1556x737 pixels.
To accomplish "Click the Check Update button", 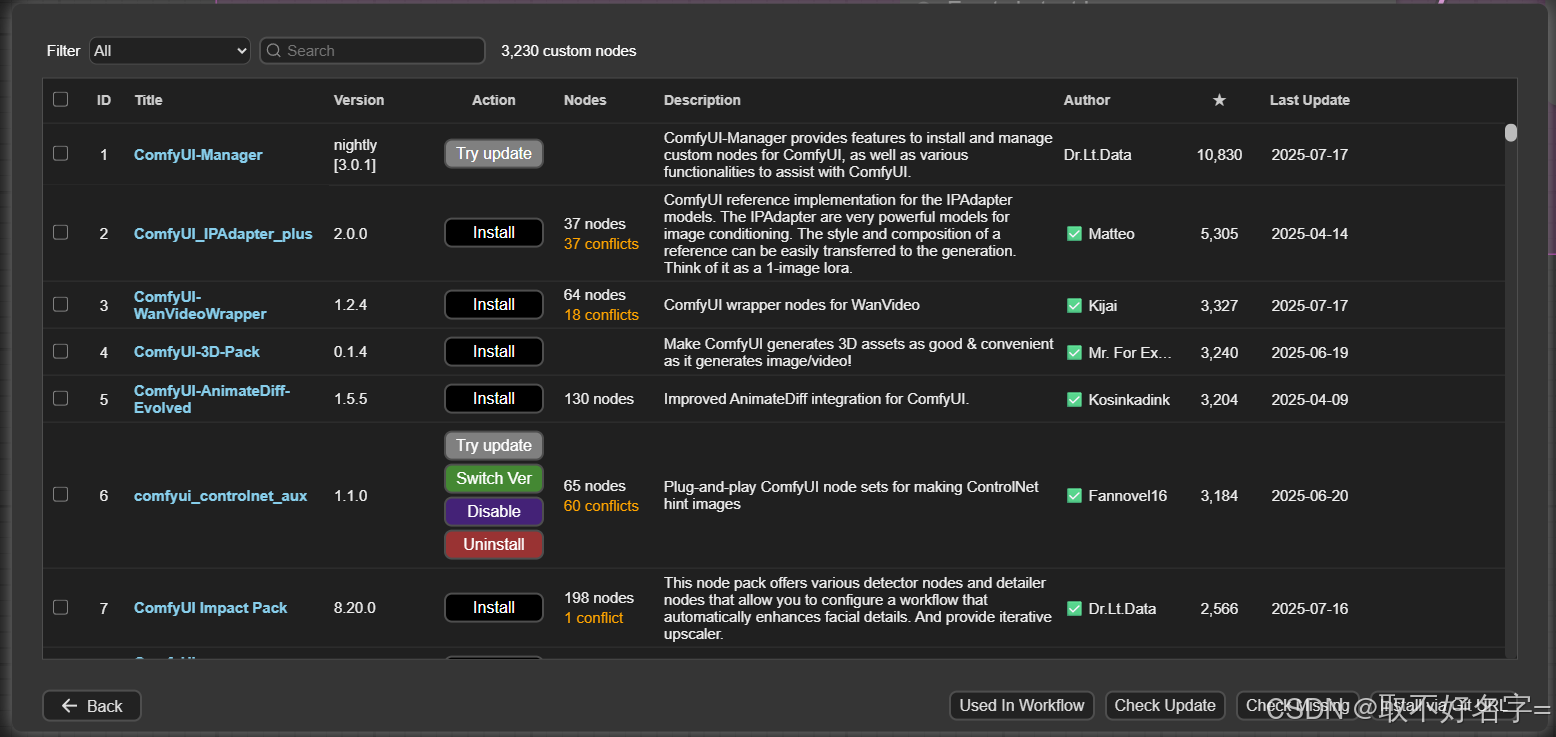I will [x=1165, y=706].
